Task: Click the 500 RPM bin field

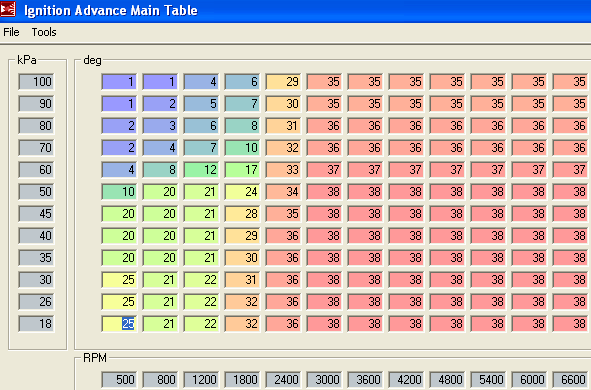Action: (119, 379)
